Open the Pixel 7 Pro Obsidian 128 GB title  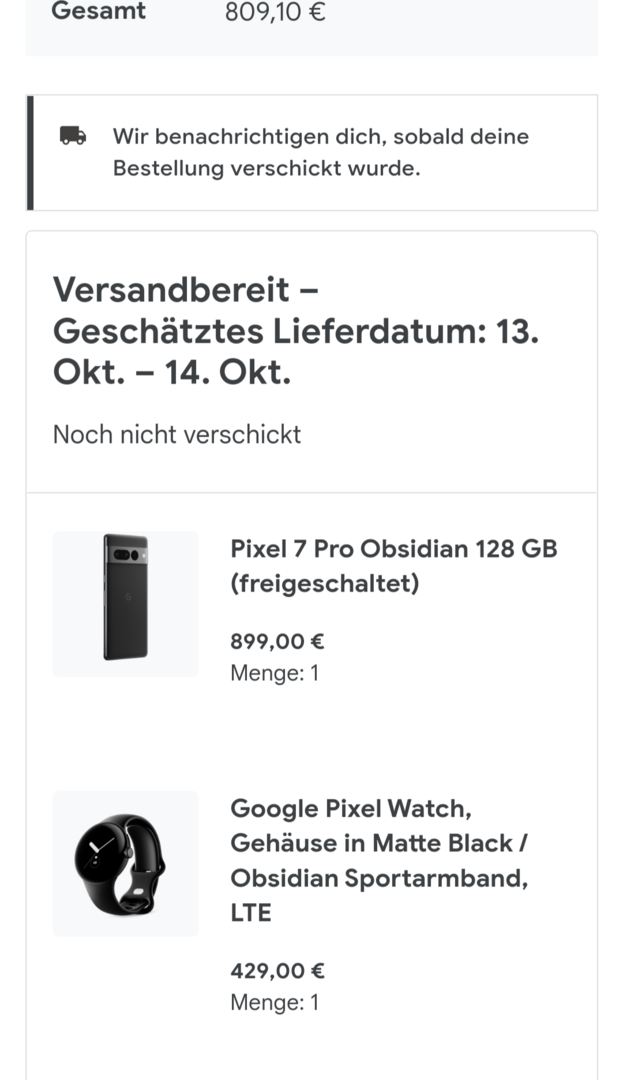click(393, 549)
